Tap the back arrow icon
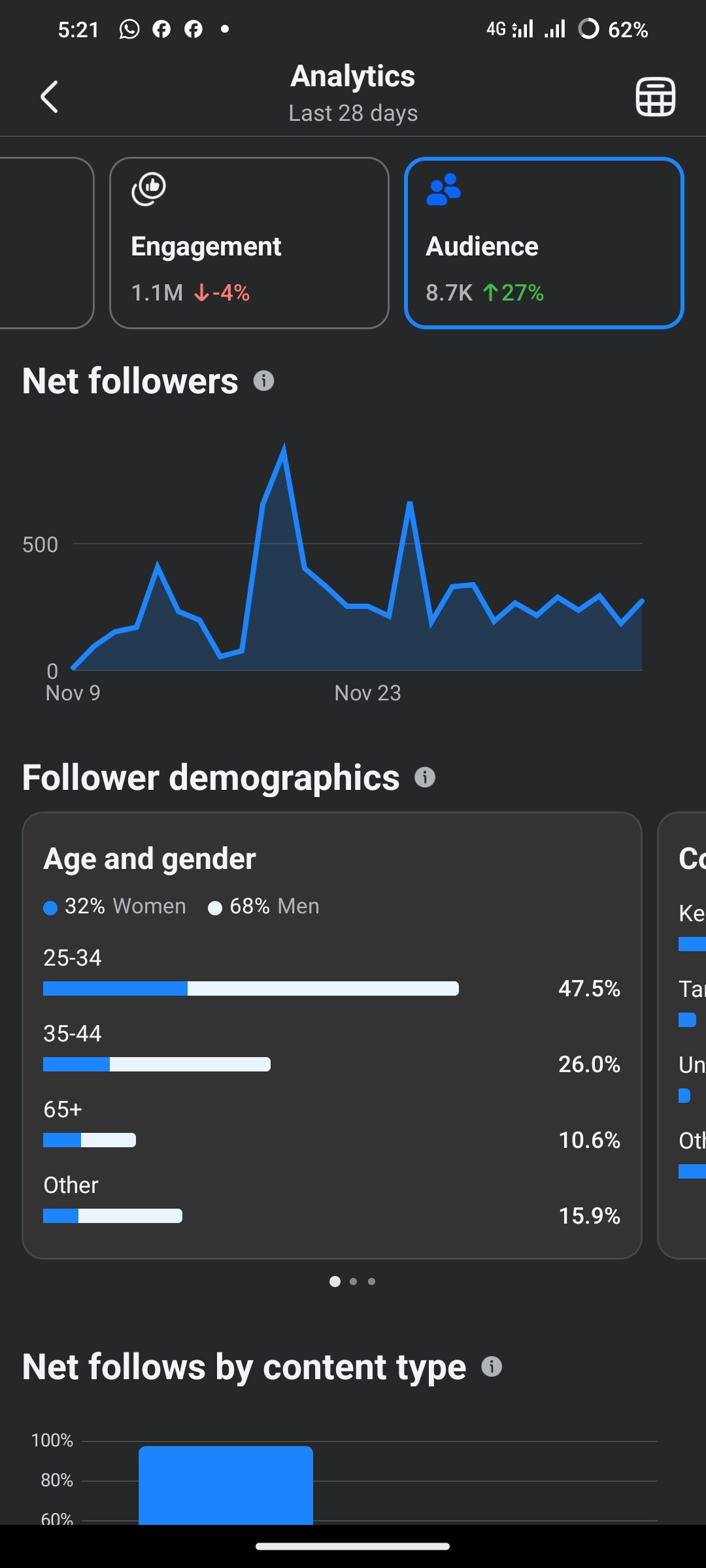The width and height of the screenshot is (706, 1568). pyautogui.click(x=50, y=97)
